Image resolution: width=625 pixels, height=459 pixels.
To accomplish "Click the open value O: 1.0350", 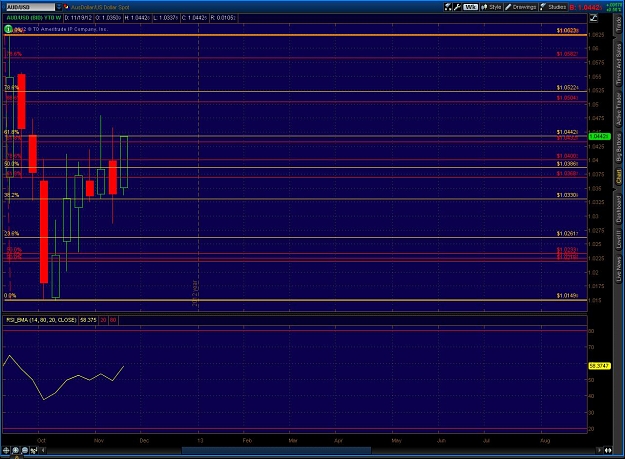I will click(108, 18).
